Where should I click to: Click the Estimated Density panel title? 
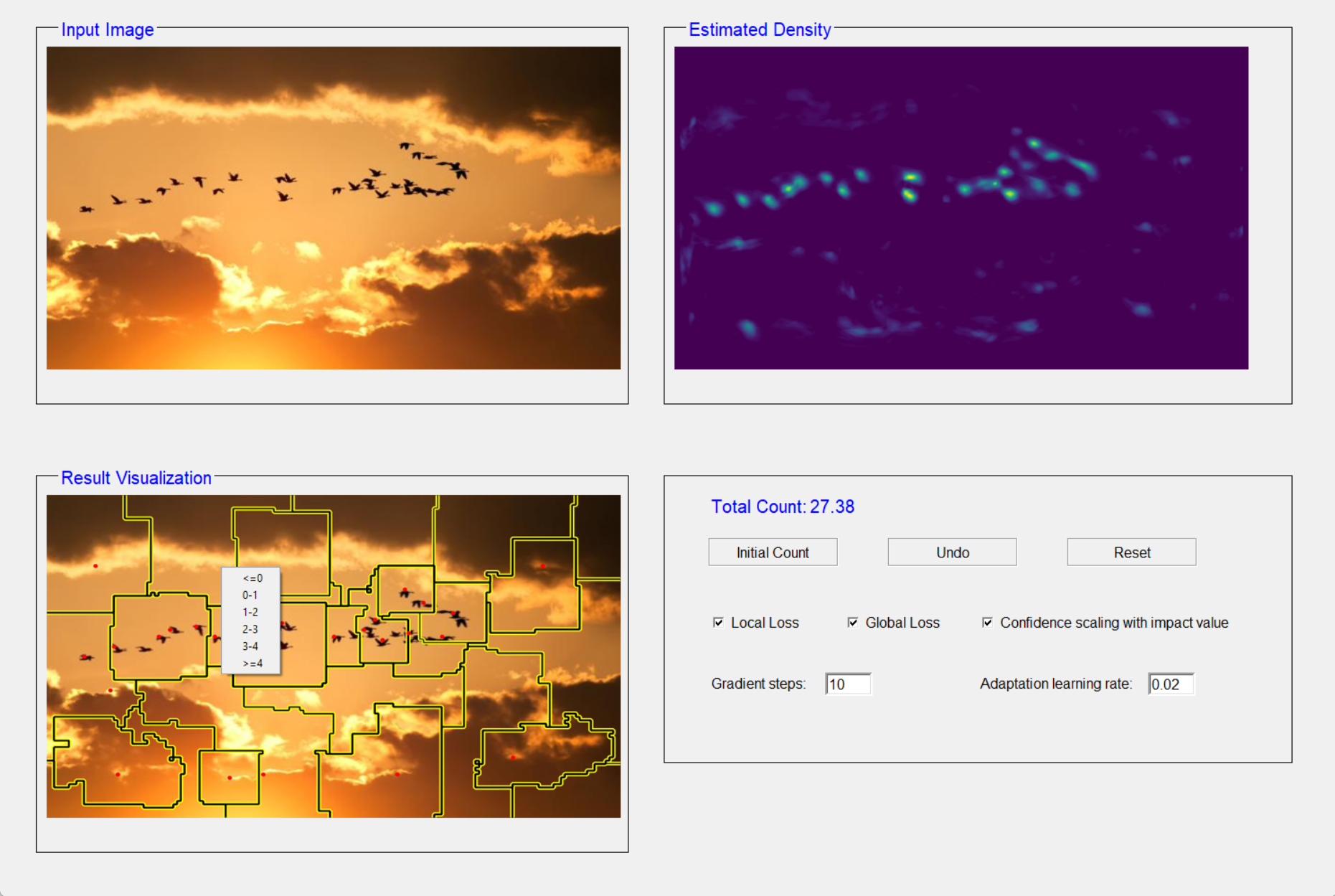tap(760, 29)
